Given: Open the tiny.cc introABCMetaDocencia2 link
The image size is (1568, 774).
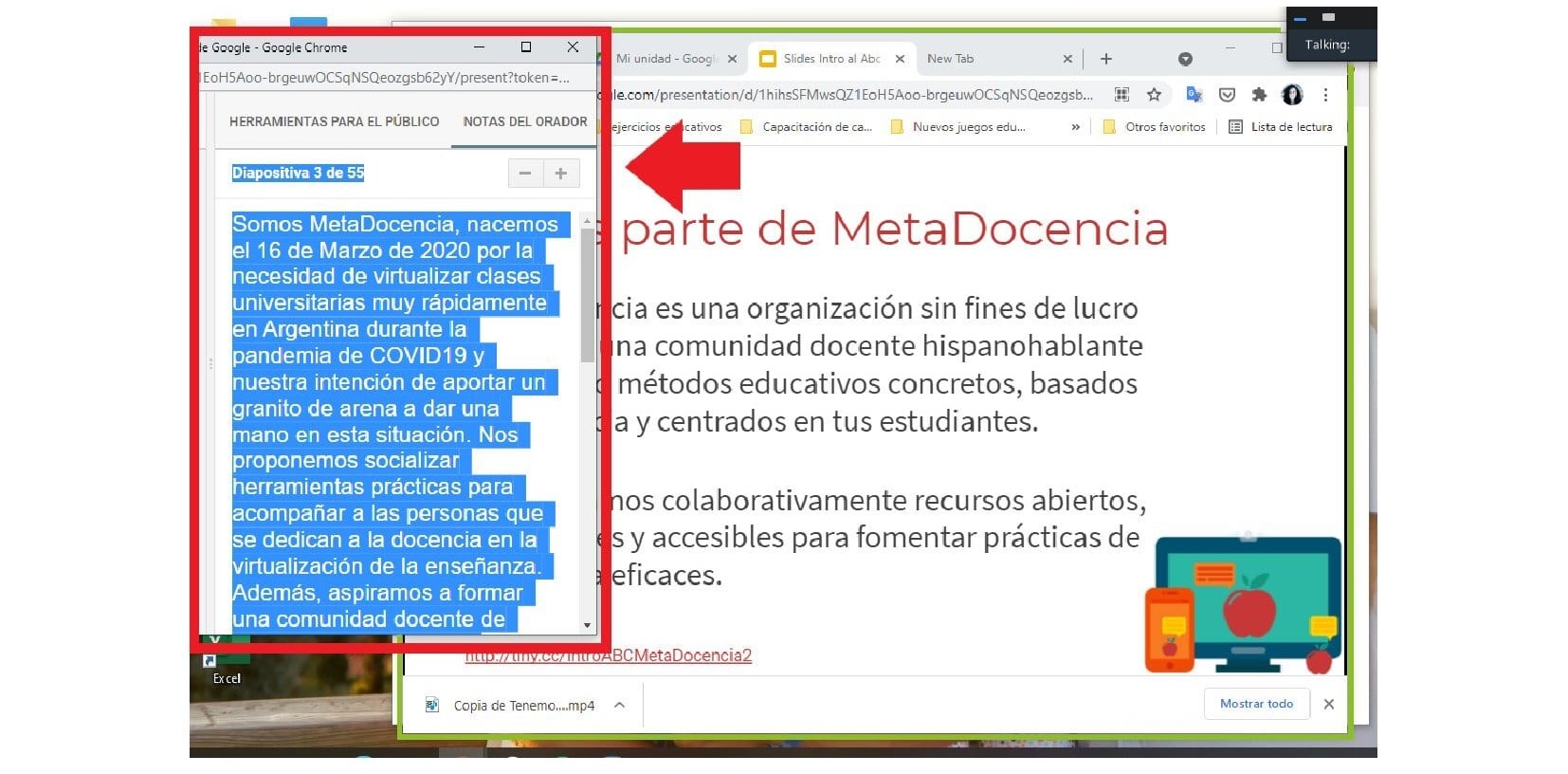Looking at the screenshot, I should click(608, 655).
